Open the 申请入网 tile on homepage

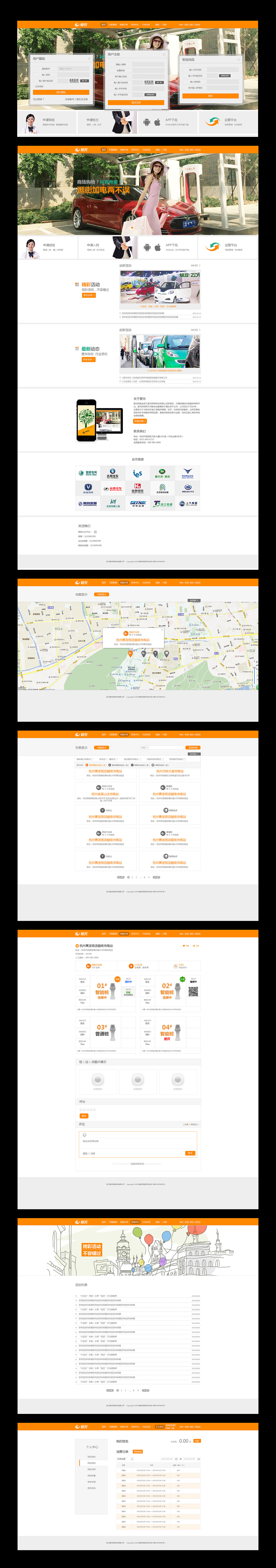click(x=108, y=247)
